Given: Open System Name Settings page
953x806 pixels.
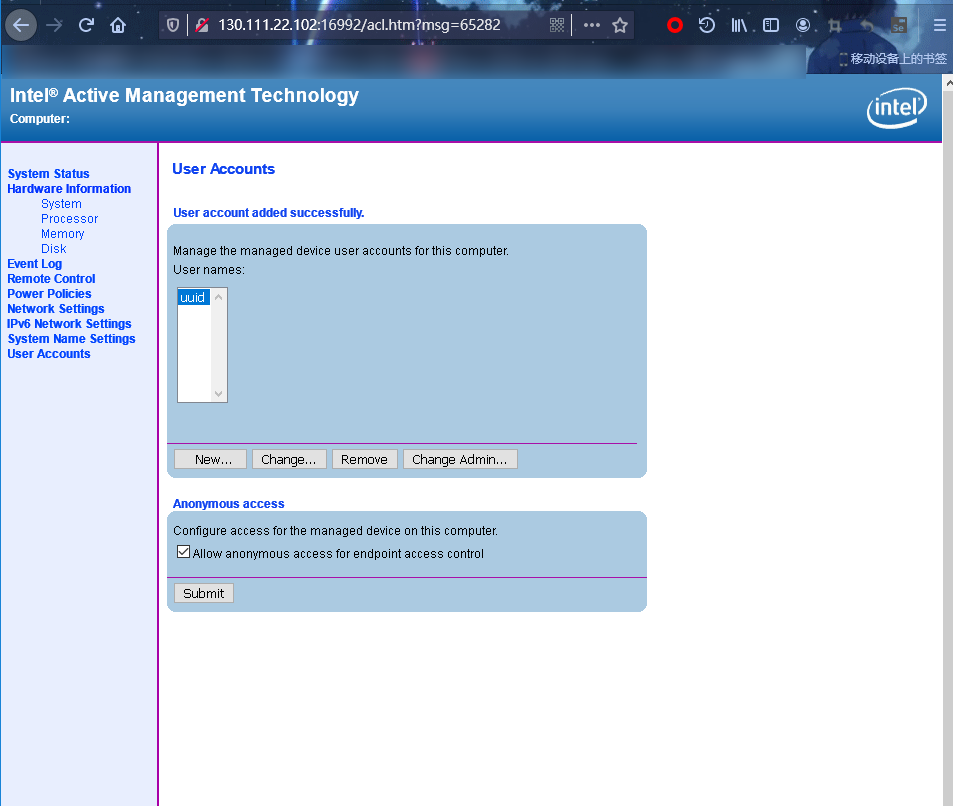Looking at the screenshot, I should 71,339.
